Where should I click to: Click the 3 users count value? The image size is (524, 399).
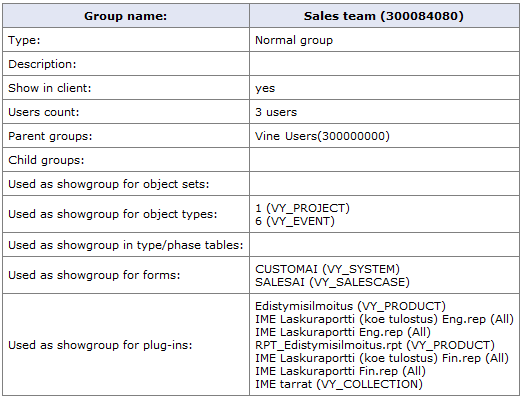(276, 112)
